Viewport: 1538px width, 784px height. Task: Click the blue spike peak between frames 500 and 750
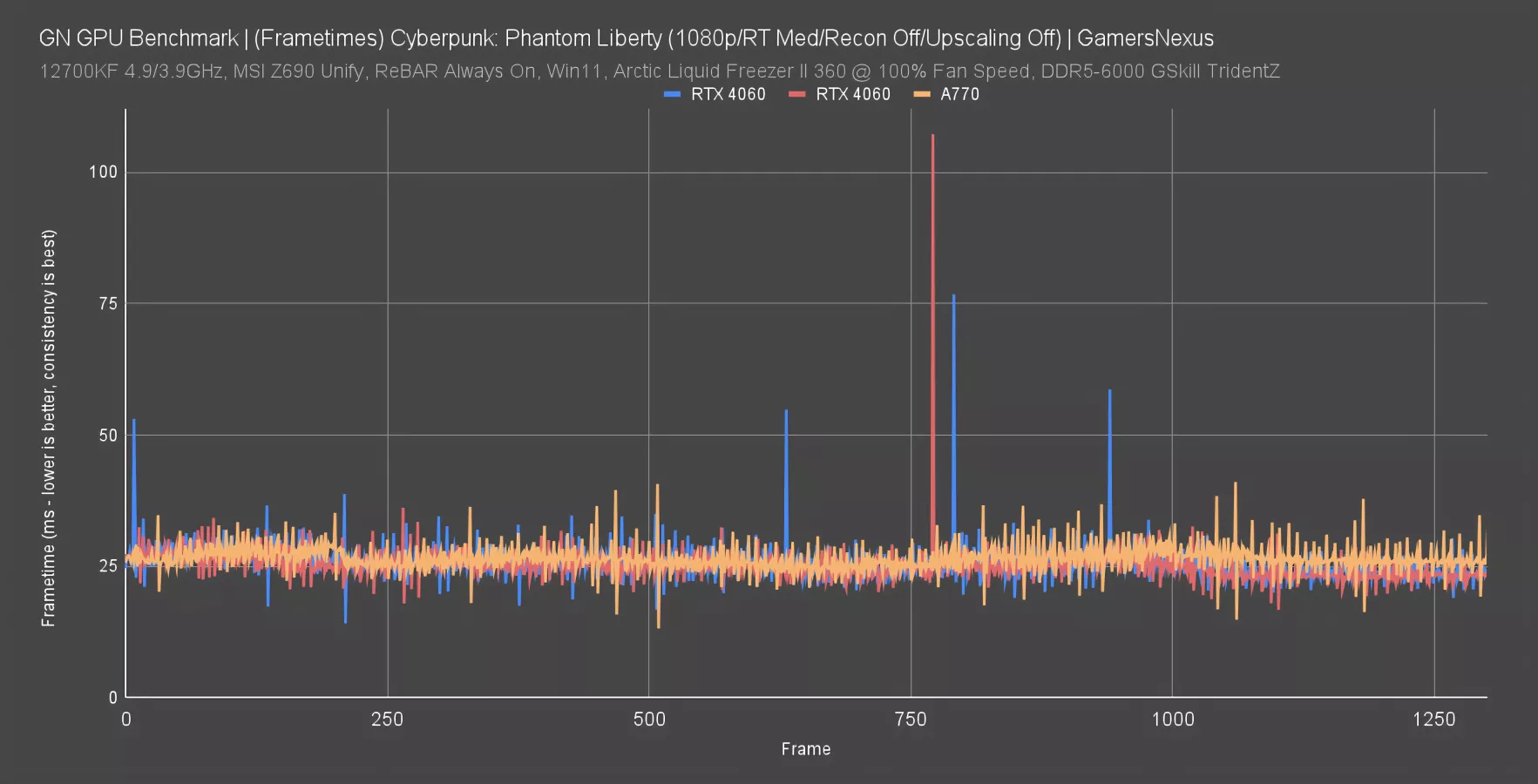pyautogui.click(x=786, y=411)
